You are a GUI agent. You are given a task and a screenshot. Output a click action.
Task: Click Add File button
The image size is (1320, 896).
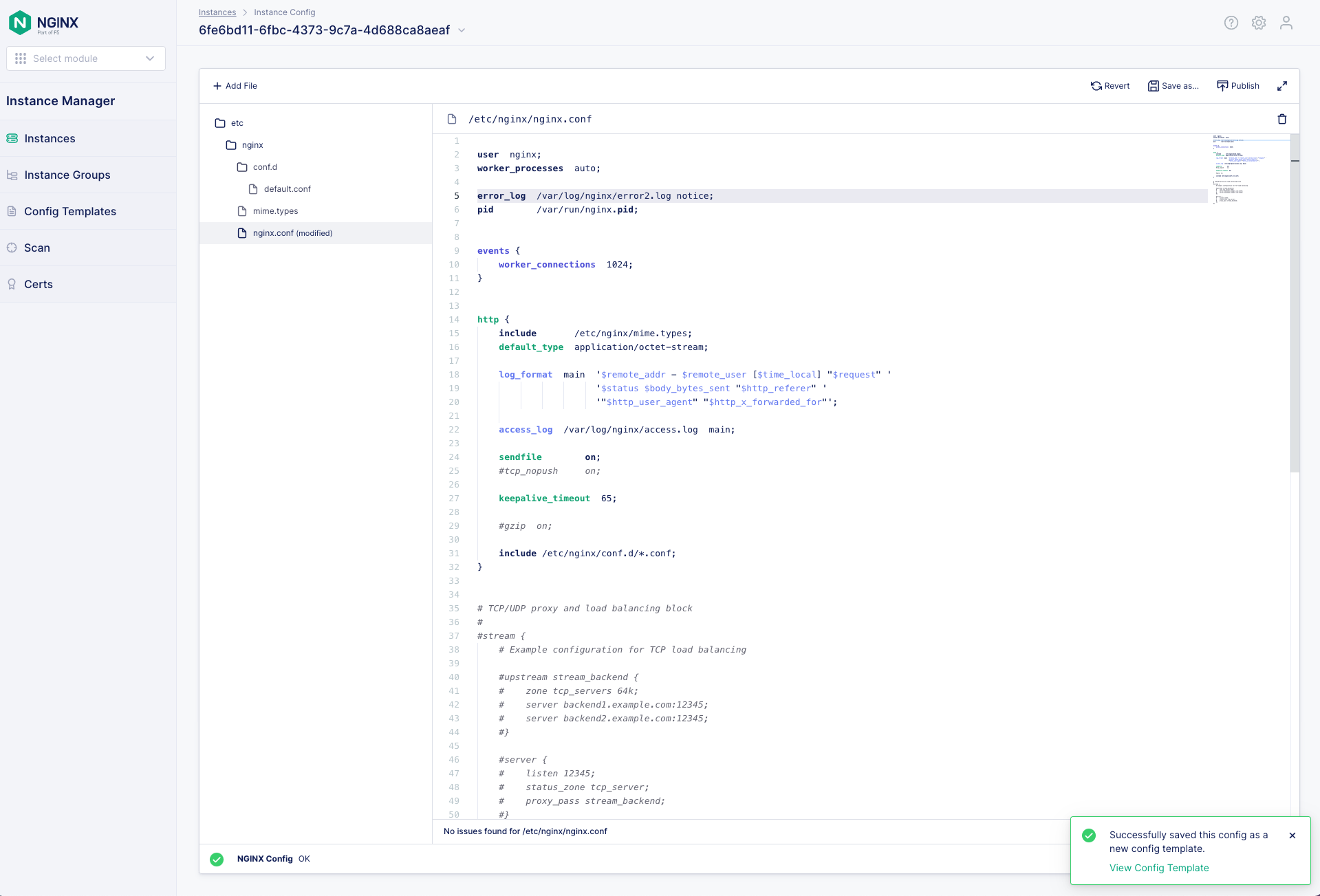click(235, 86)
